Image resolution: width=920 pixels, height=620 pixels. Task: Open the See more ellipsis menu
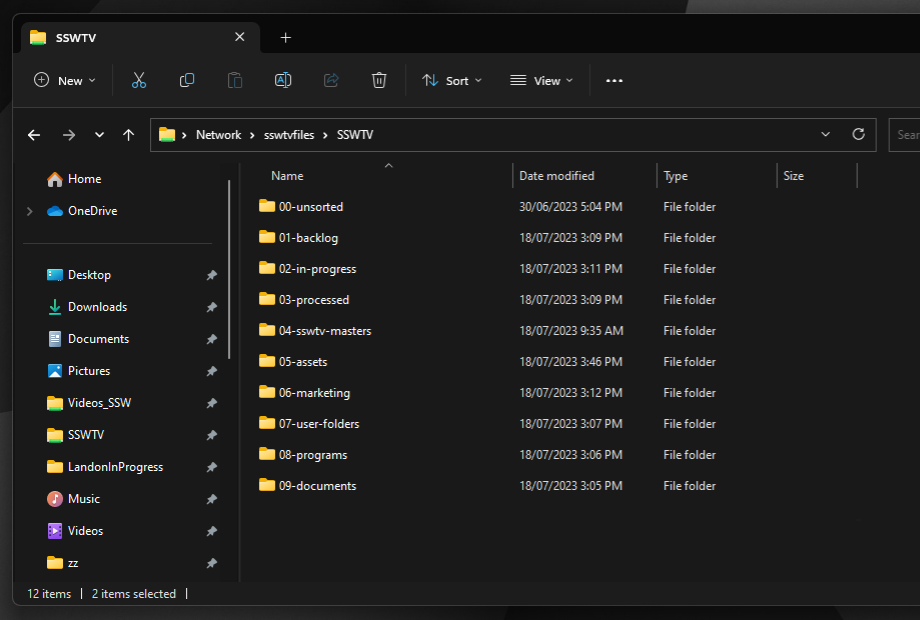614,80
